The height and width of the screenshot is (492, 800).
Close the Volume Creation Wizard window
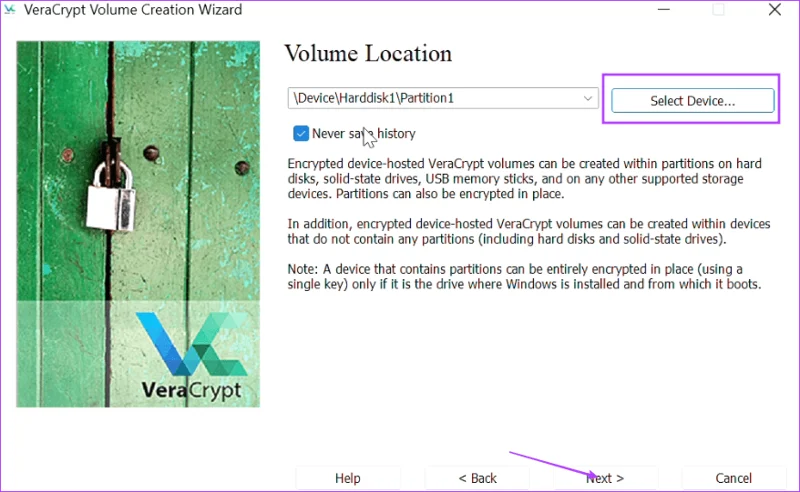pyautogui.click(x=774, y=10)
